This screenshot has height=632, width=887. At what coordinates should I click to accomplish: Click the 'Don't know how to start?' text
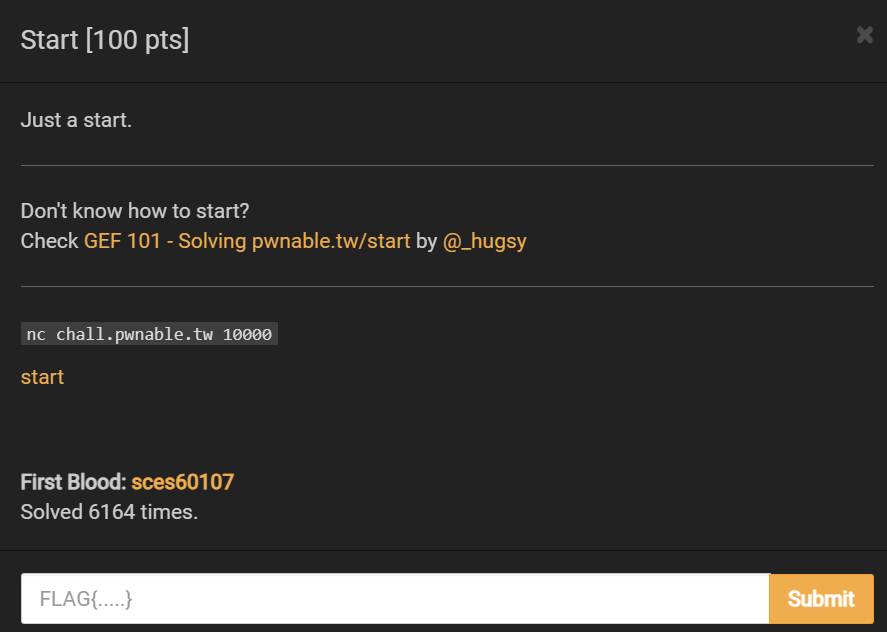(x=135, y=211)
